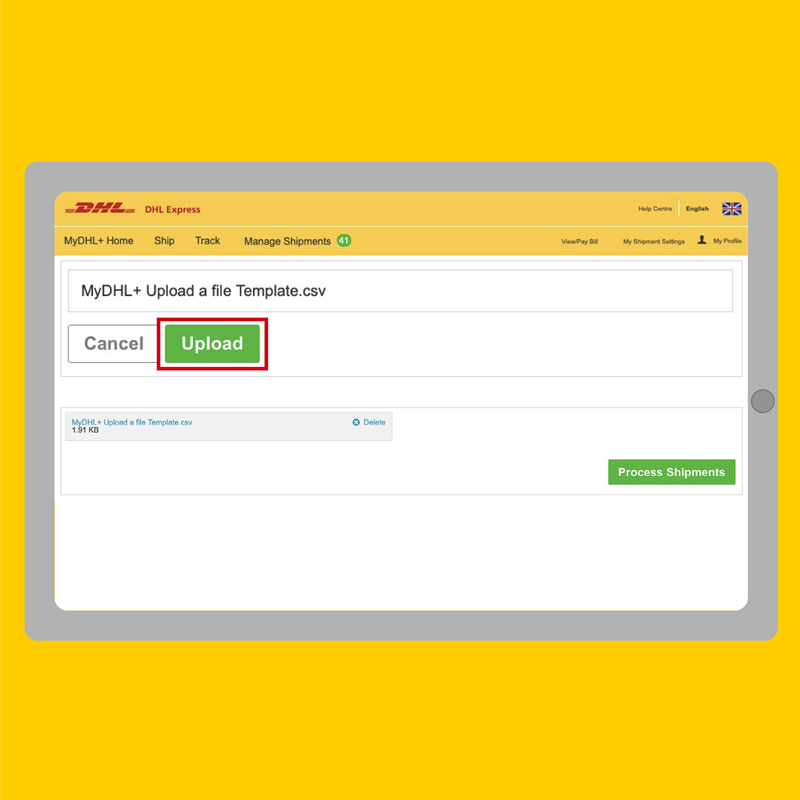This screenshot has height=800, width=800.
Task: Click the file name input field
Action: pos(401,291)
